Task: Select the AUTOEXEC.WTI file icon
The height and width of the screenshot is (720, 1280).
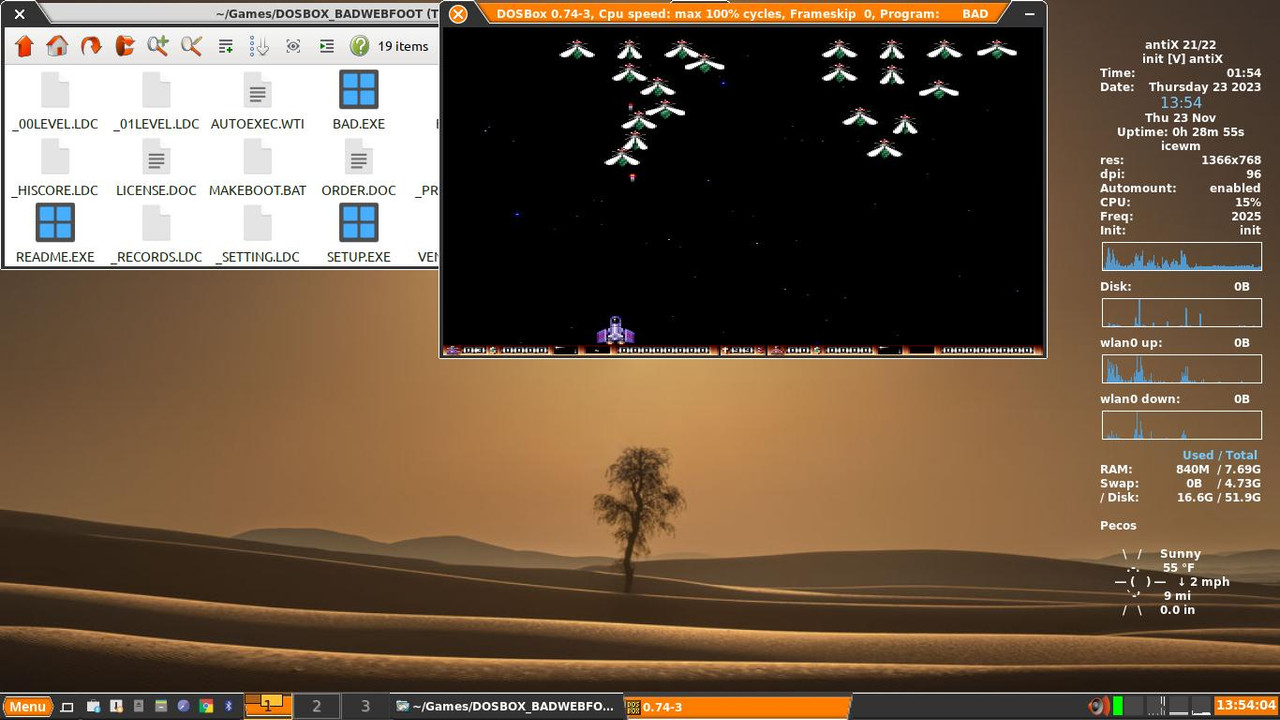Action: coord(257,91)
